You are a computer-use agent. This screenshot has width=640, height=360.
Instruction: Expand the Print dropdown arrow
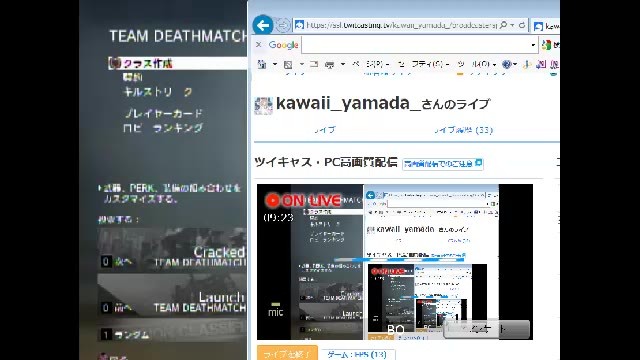(x=342, y=64)
